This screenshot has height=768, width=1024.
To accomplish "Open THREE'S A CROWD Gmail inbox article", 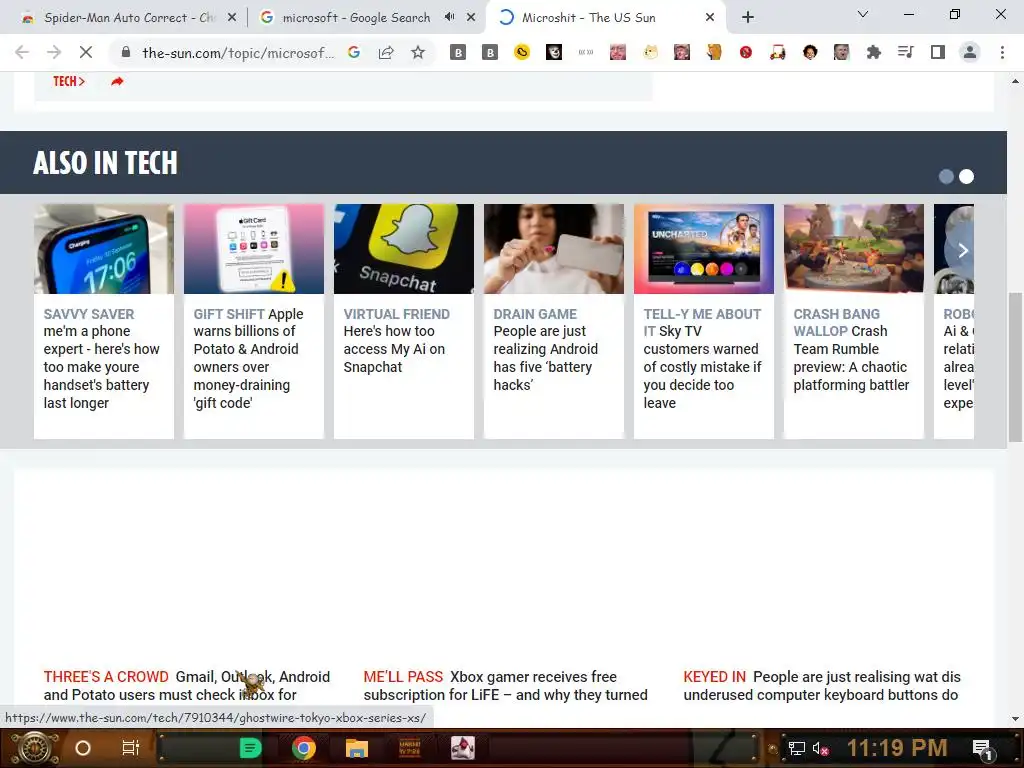I will click(187, 686).
